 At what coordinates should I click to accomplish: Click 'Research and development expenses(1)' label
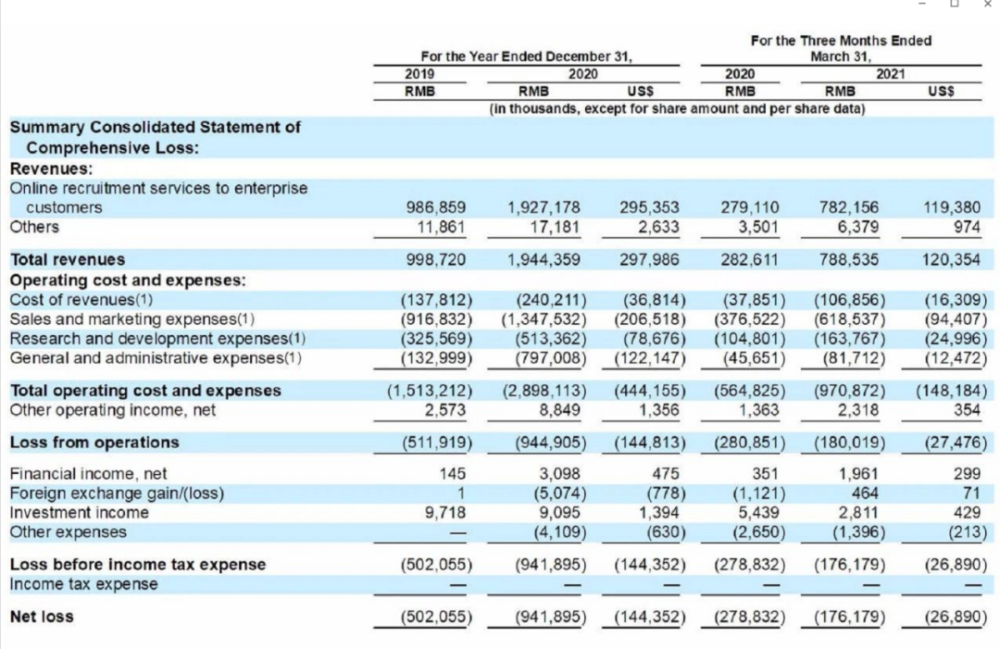pos(158,339)
